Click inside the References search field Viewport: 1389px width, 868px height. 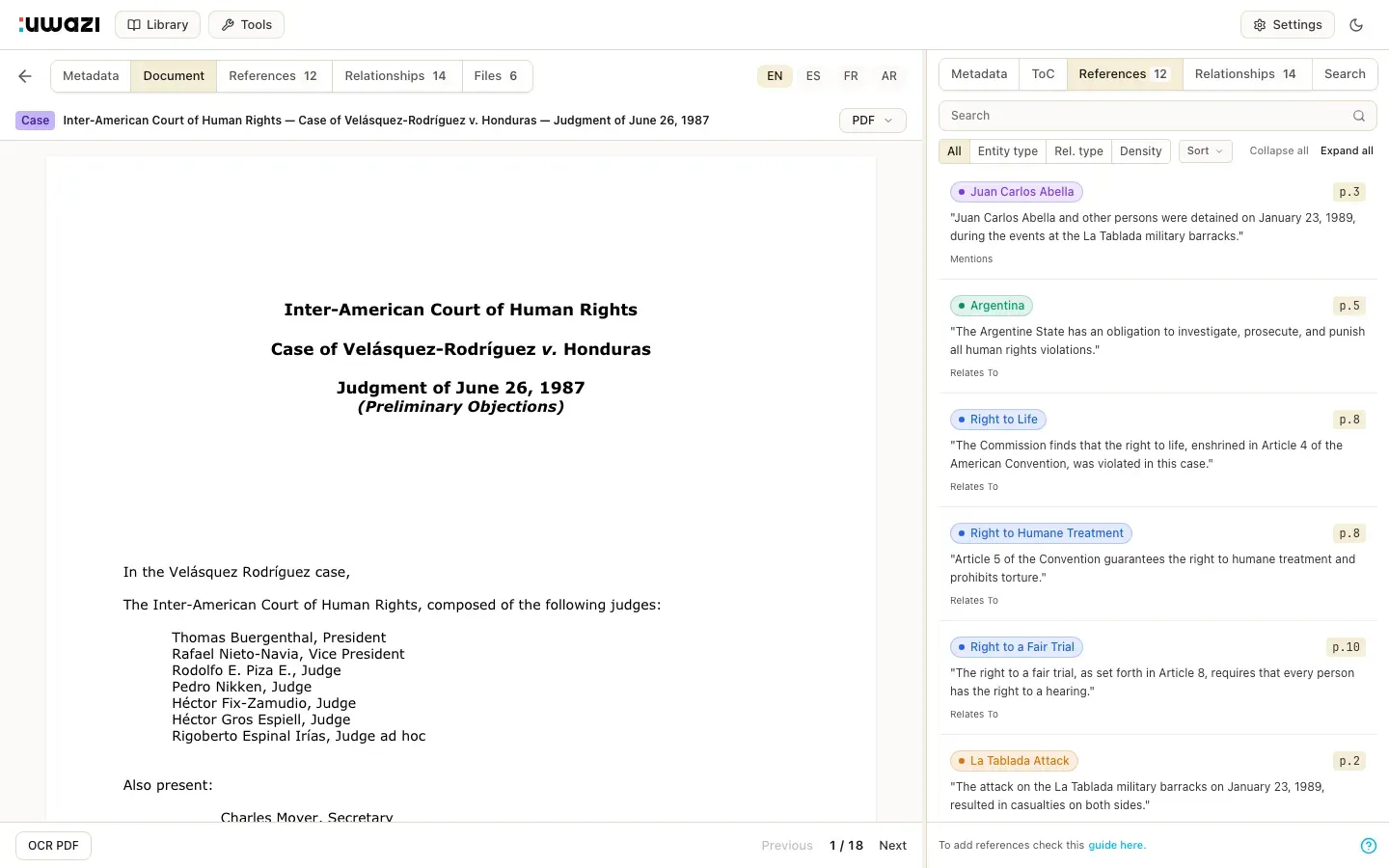[1109, 115]
